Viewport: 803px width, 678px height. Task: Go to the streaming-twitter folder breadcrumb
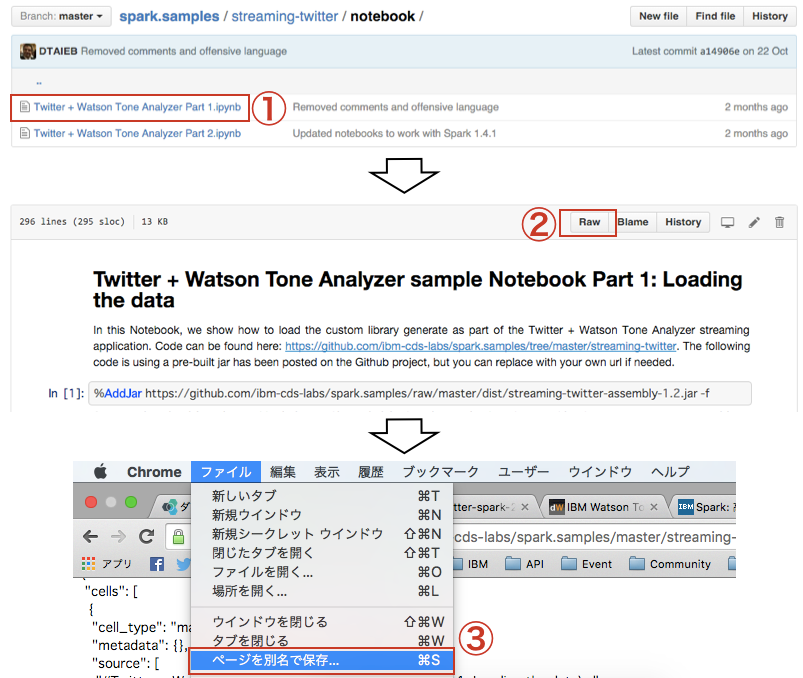pos(284,16)
